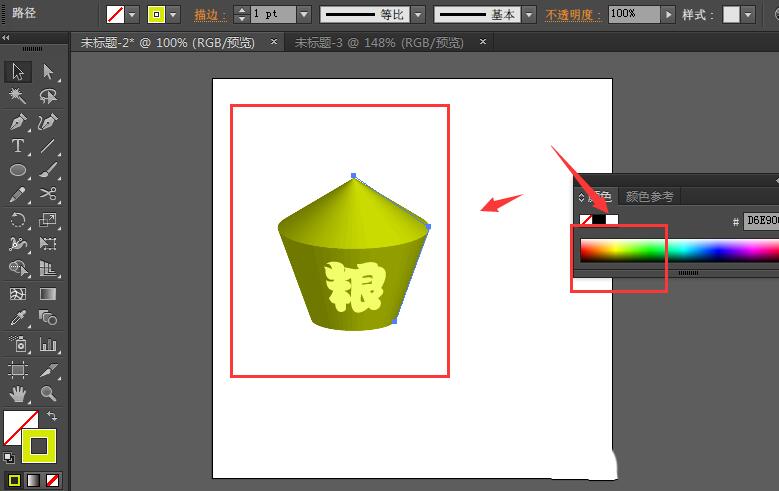Select the Blend tool
The height and width of the screenshot is (491, 779).
click(x=48, y=318)
